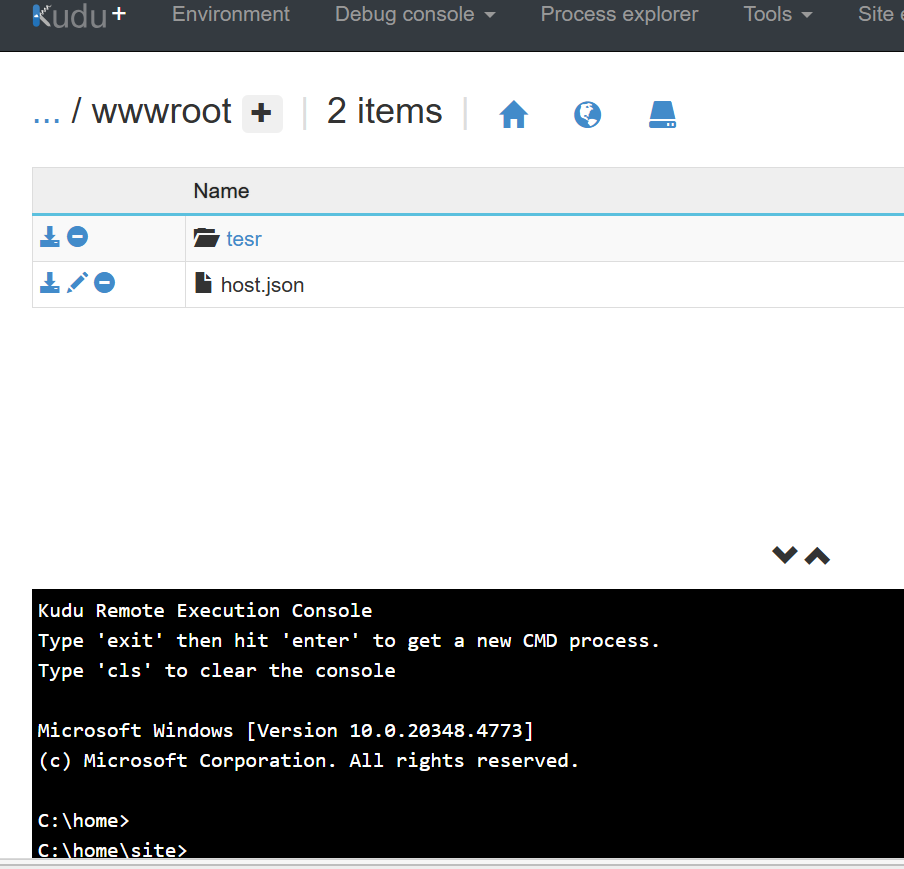The height and width of the screenshot is (869, 904).
Task: Go to the home directory icon
Action: (x=513, y=114)
